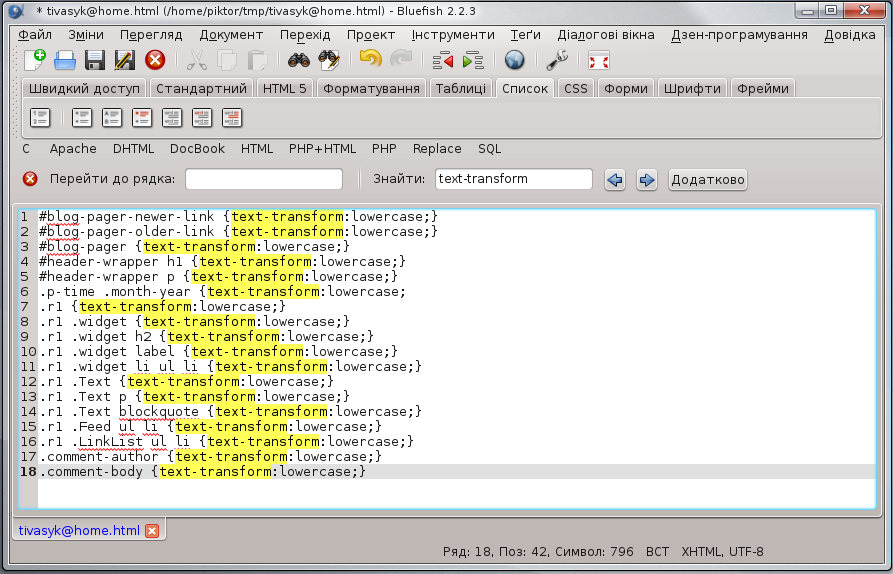The image size is (893, 574).
Task: Click the XHTML, UTF-8 status bar entry
Action: pos(722,552)
